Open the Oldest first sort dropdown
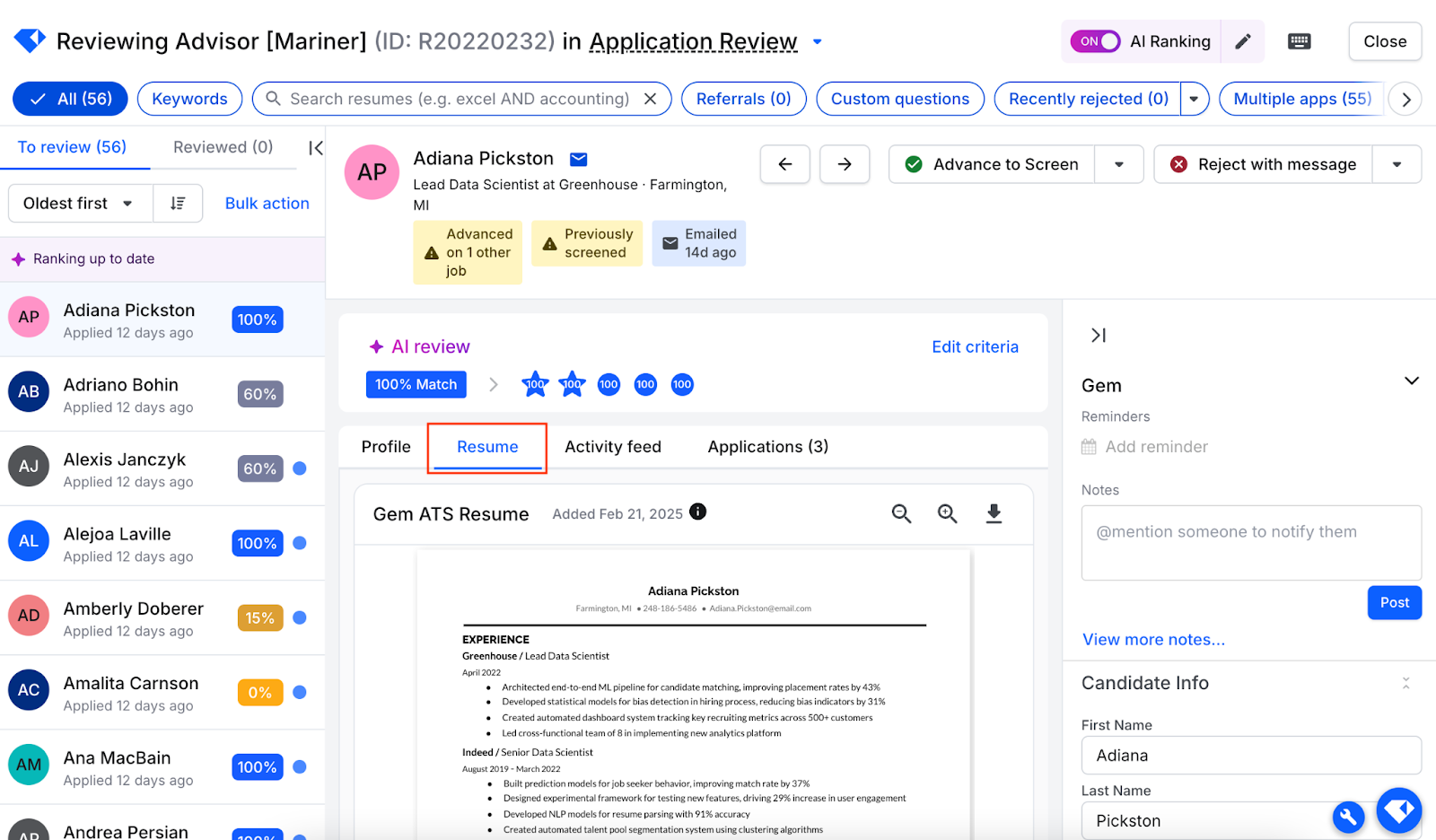Image resolution: width=1436 pixels, height=840 pixels. 81,204
